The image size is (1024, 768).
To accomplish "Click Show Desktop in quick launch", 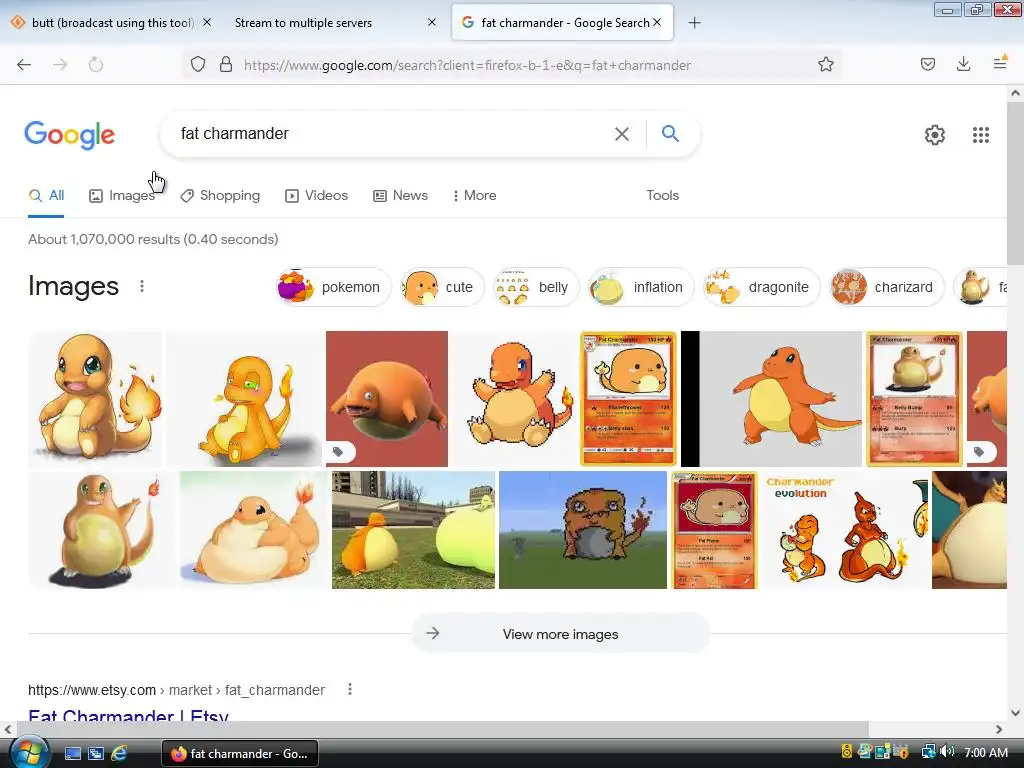I will pyautogui.click(x=72, y=753).
